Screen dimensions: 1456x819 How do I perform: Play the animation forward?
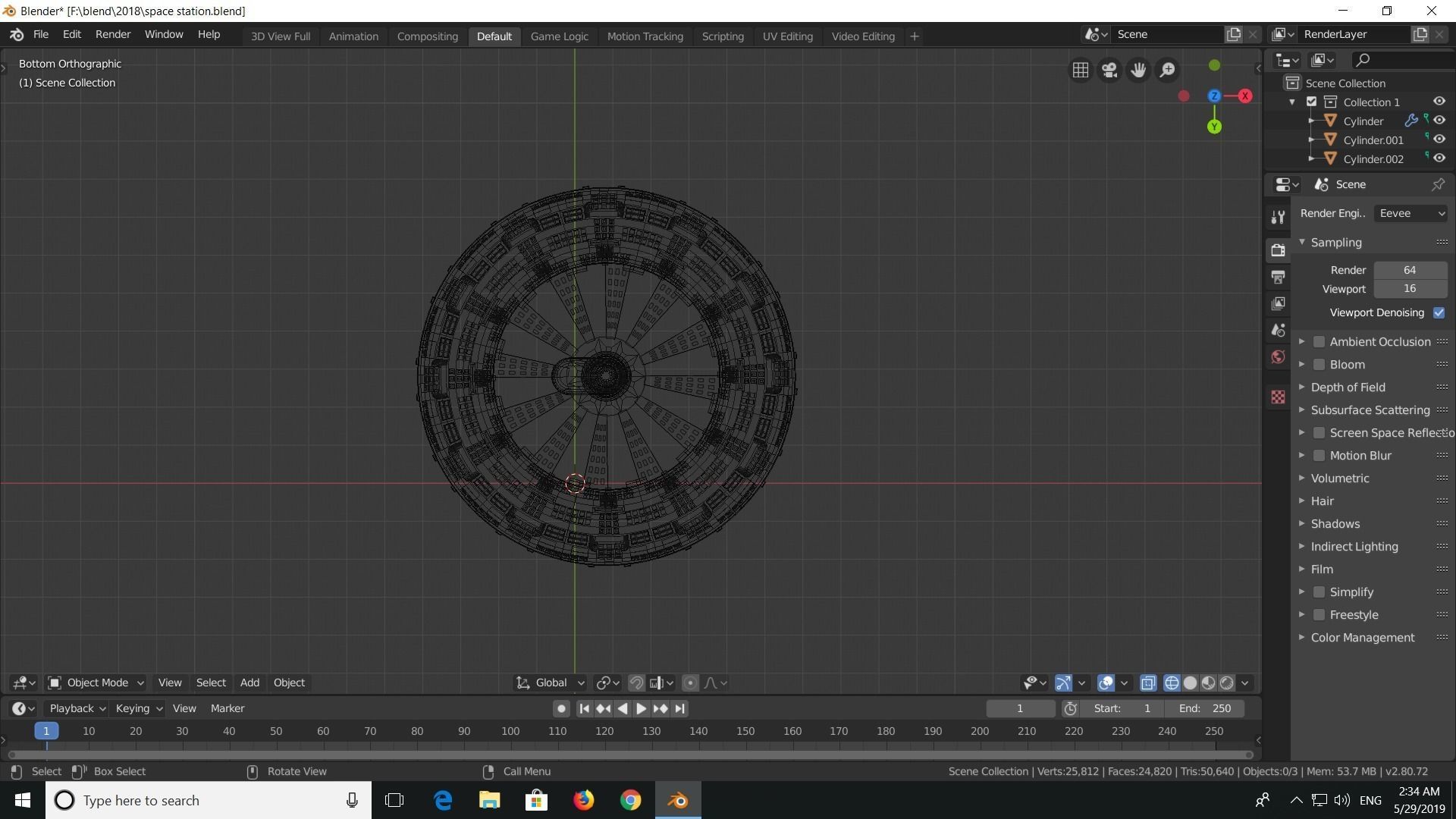coord(641,708)
